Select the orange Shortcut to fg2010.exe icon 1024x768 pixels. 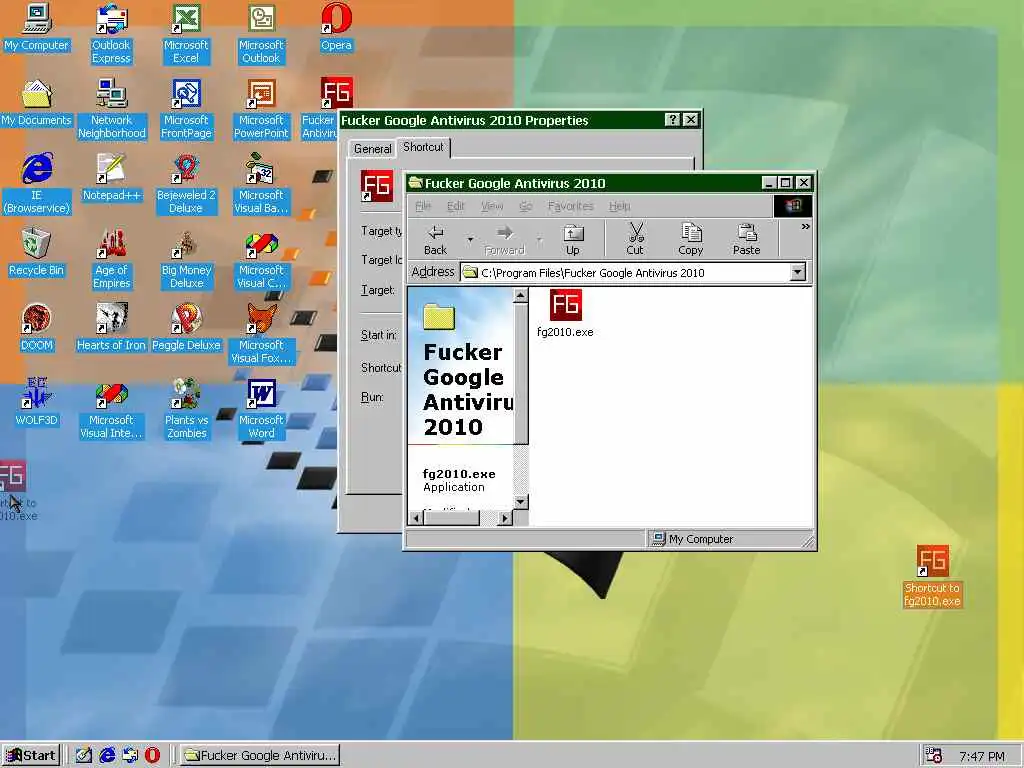[x=932, y=577]
